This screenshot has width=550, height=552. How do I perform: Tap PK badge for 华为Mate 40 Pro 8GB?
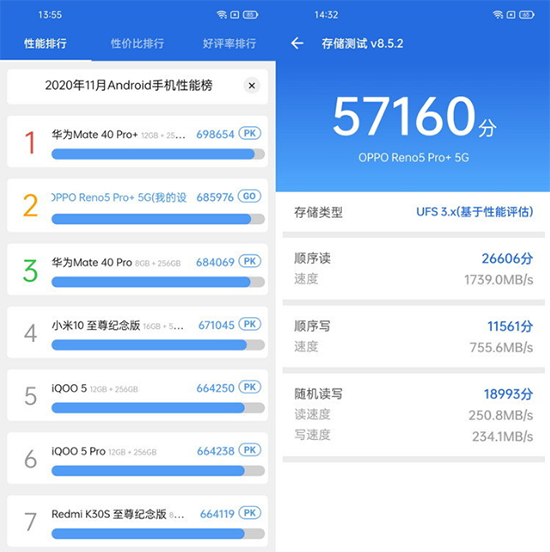point(250,261)
